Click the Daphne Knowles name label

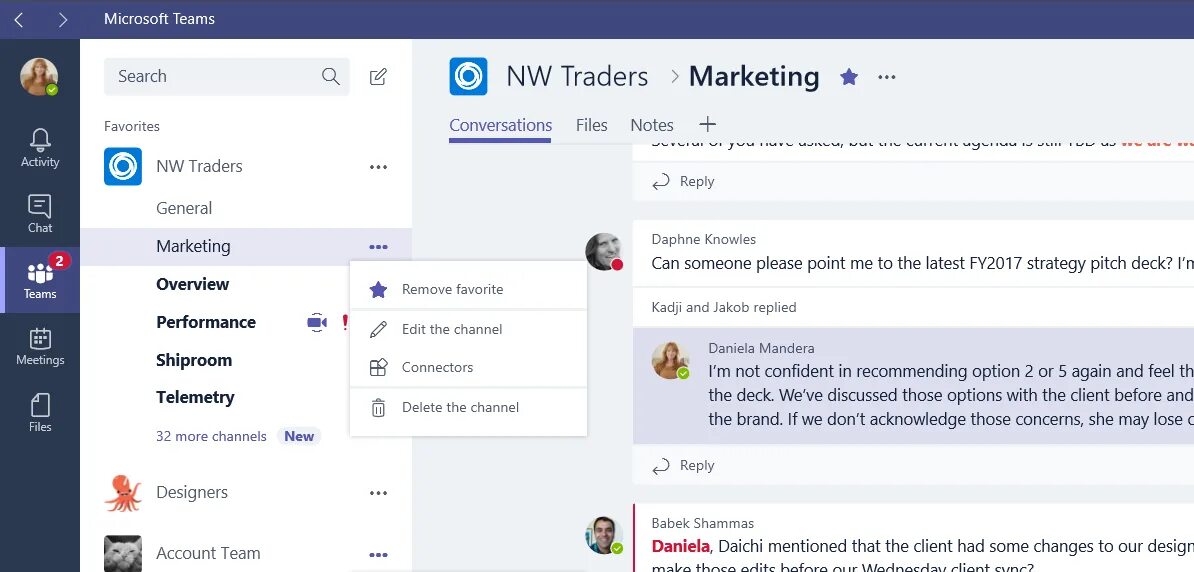704,239
